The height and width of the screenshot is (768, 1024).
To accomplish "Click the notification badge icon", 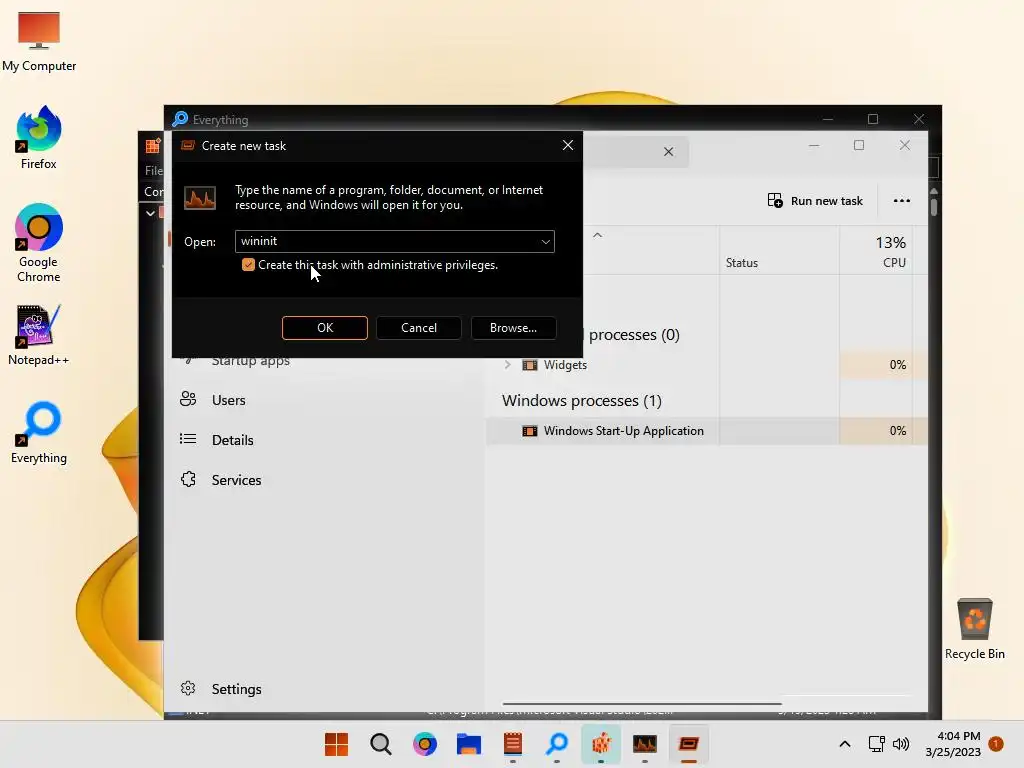I will point(996,744).
